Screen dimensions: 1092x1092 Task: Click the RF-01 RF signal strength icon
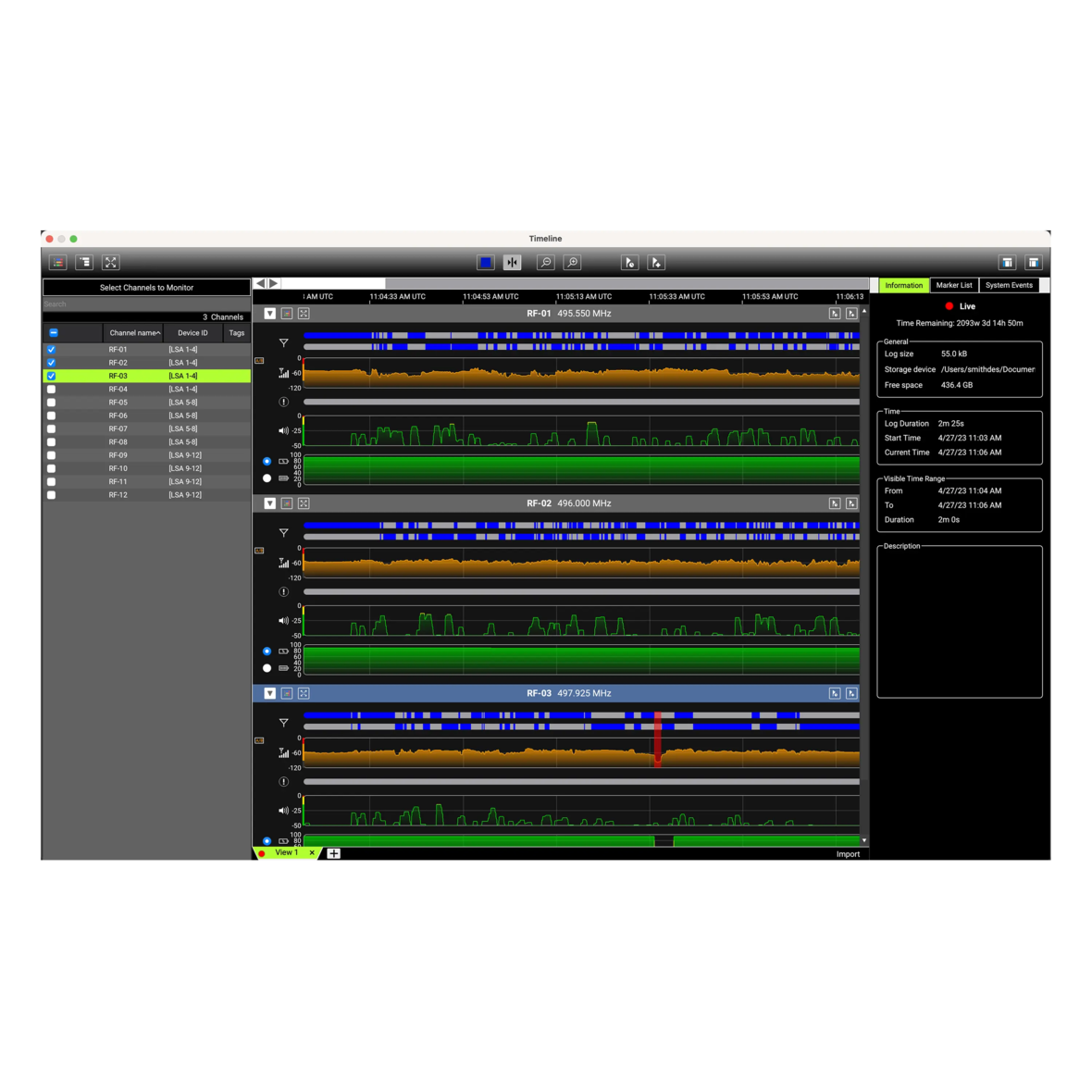coord(283,373)
